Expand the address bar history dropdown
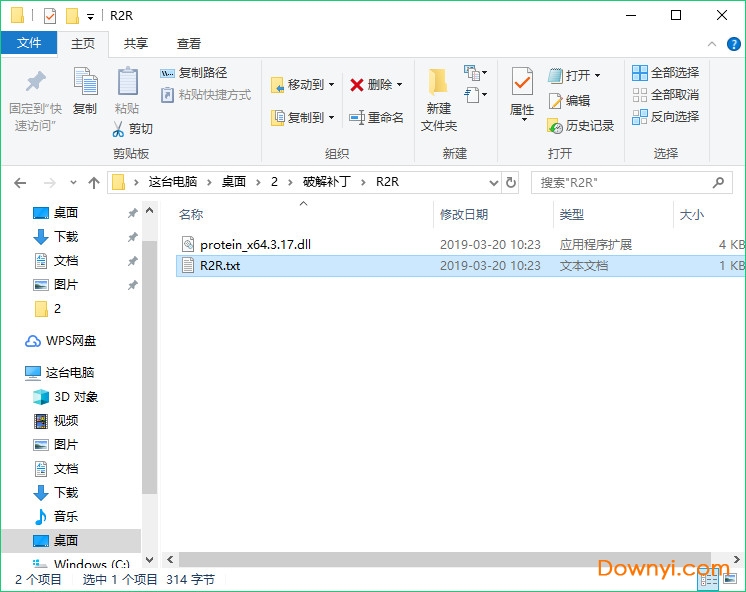This screenshot has width=746, height=592. (x=494, y=183)
